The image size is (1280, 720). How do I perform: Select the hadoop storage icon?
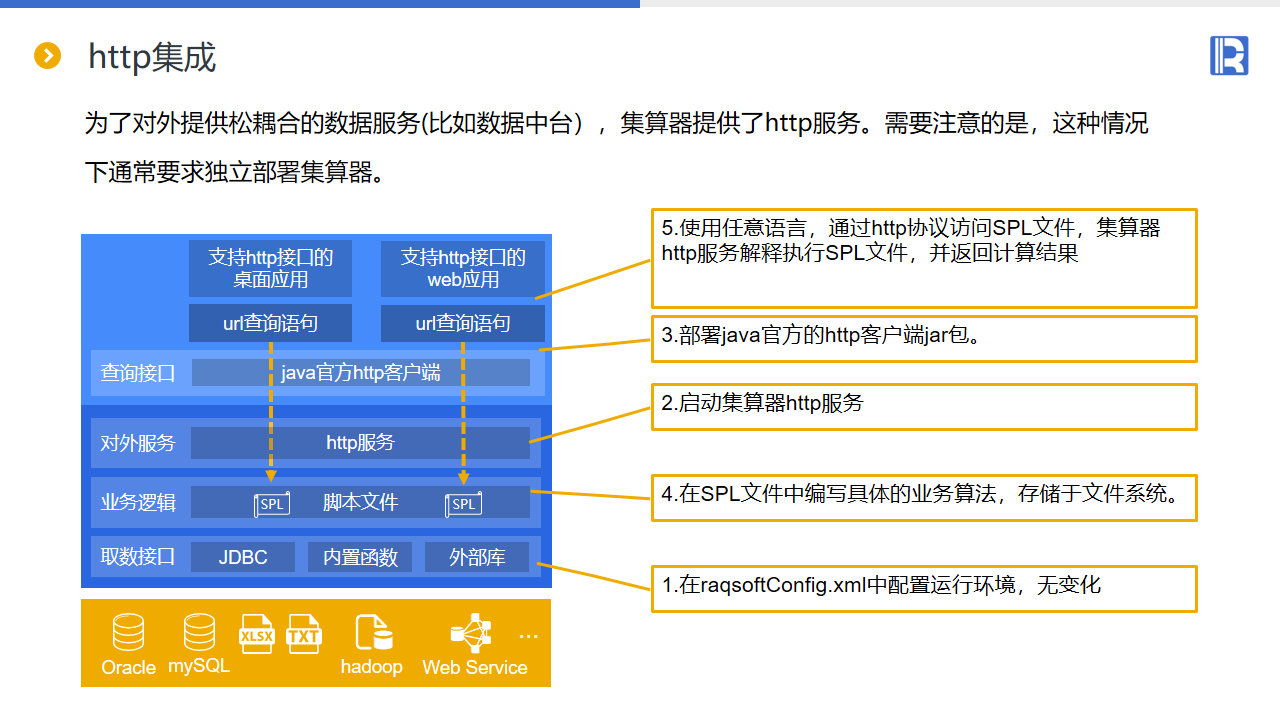373,633
